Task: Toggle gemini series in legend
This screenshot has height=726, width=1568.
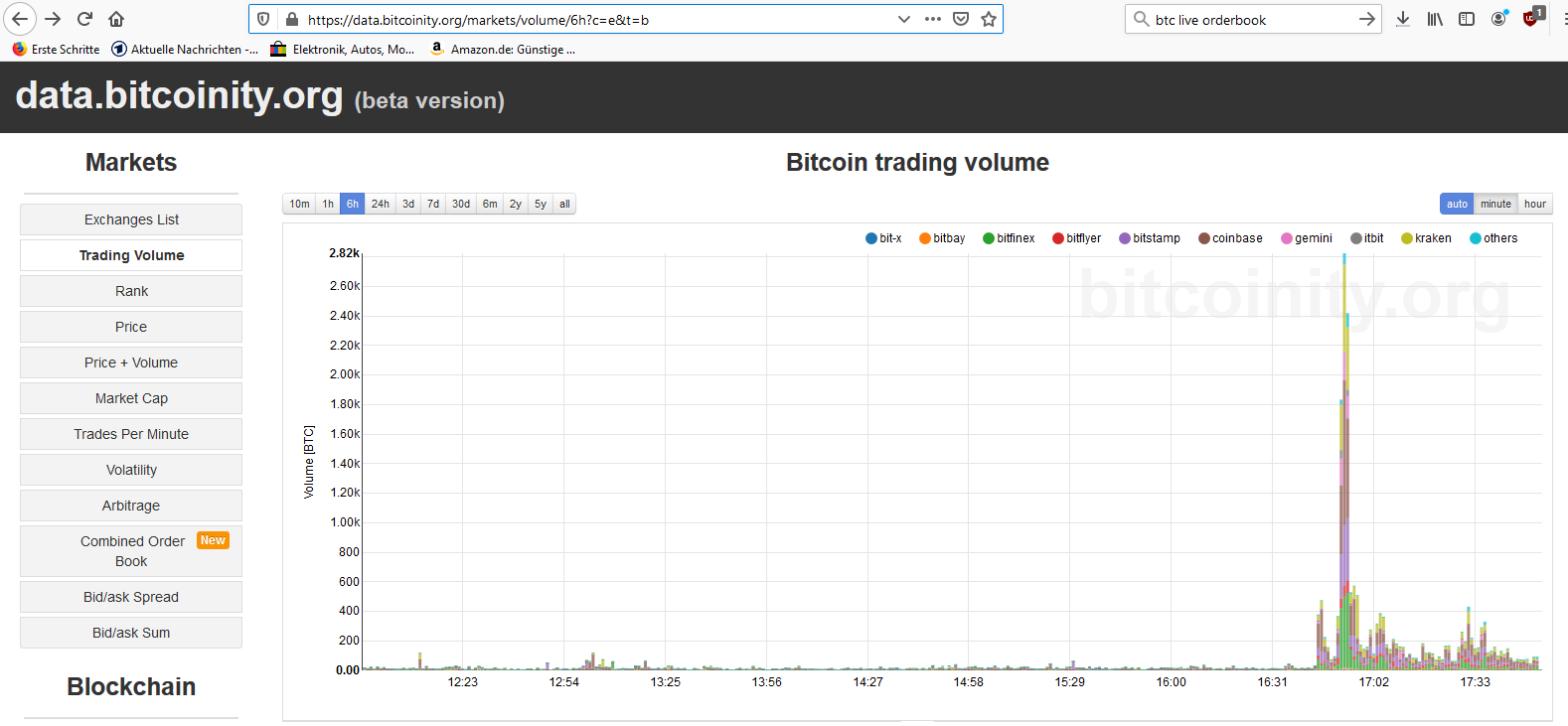Action: [1307, 238]
